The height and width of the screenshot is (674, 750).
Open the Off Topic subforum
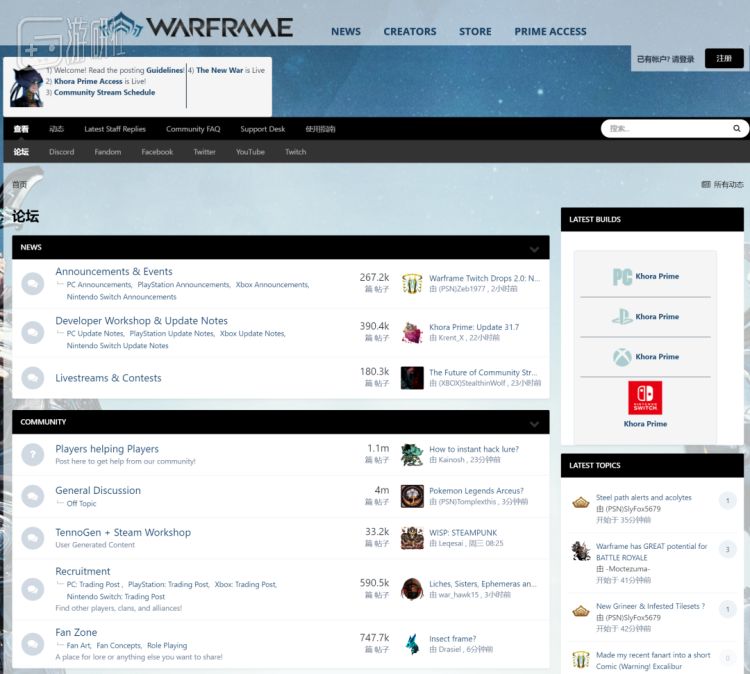click(x=81, y=503)
